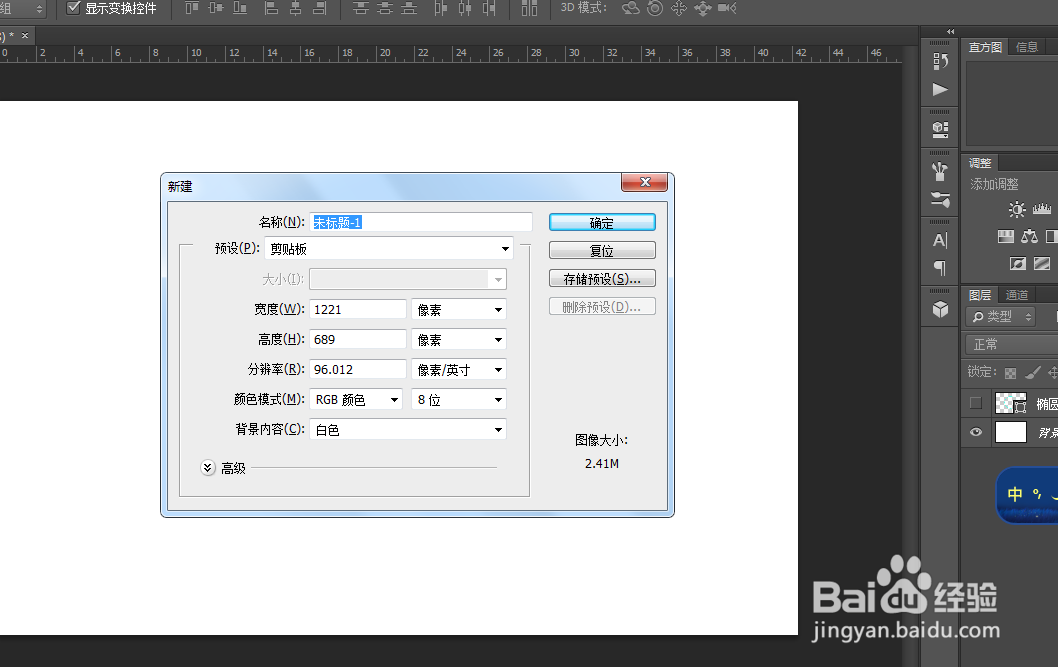Add Color Balance adjustment
Viewport: 1058px width, 667px height.
tap(1030, 236)
